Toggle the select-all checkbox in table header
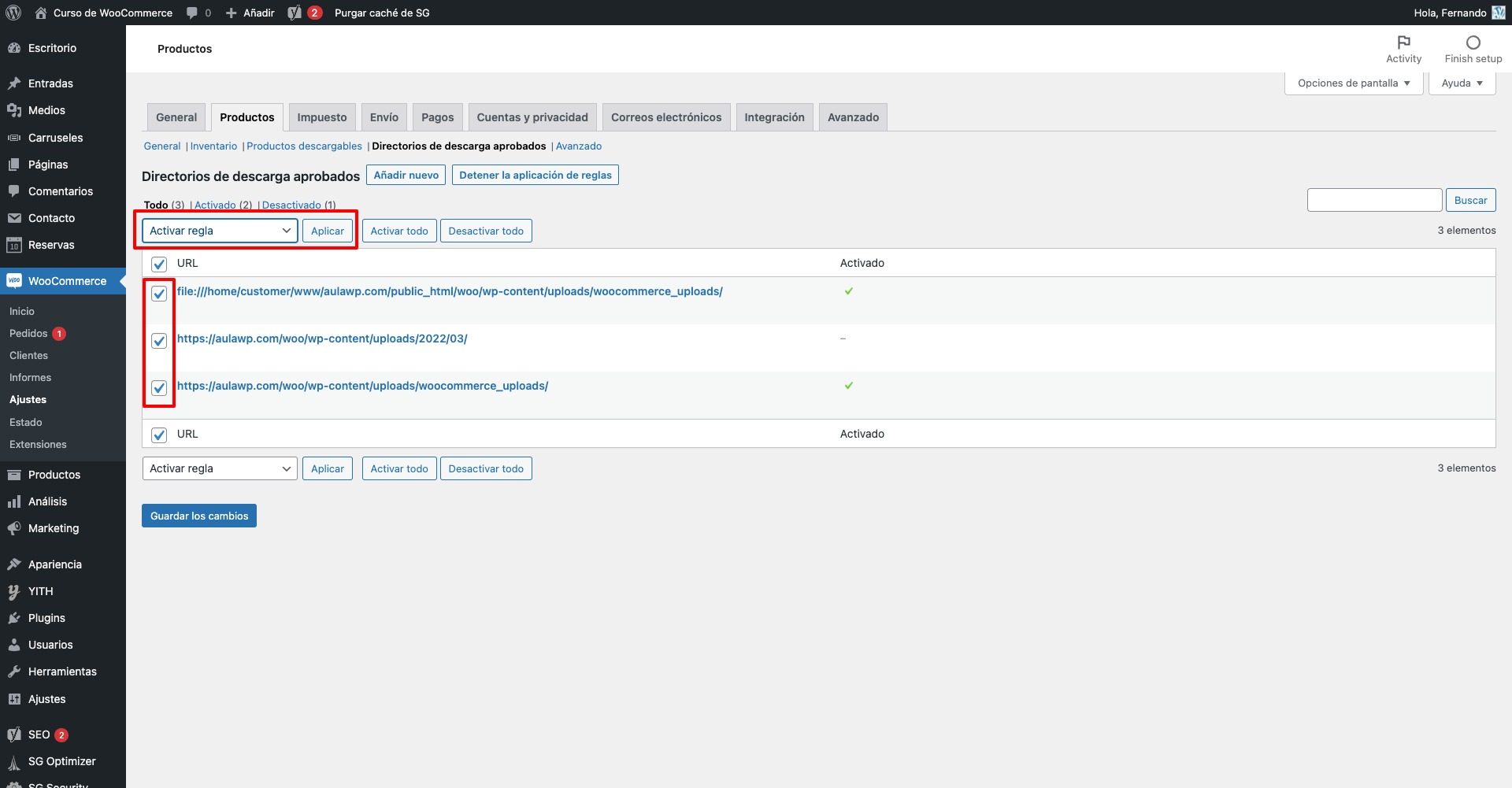This screenshot has width=1512, height=788. point(159,264)
